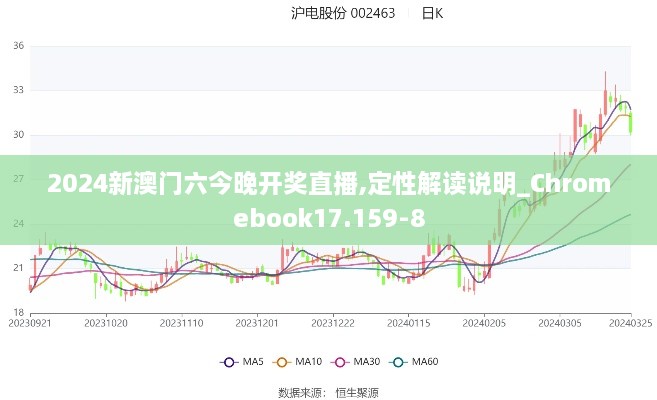Viewport: 657px width, 400px height.
Task: Click the 20240205 date axis label
Action: click(x=482, y=323)
